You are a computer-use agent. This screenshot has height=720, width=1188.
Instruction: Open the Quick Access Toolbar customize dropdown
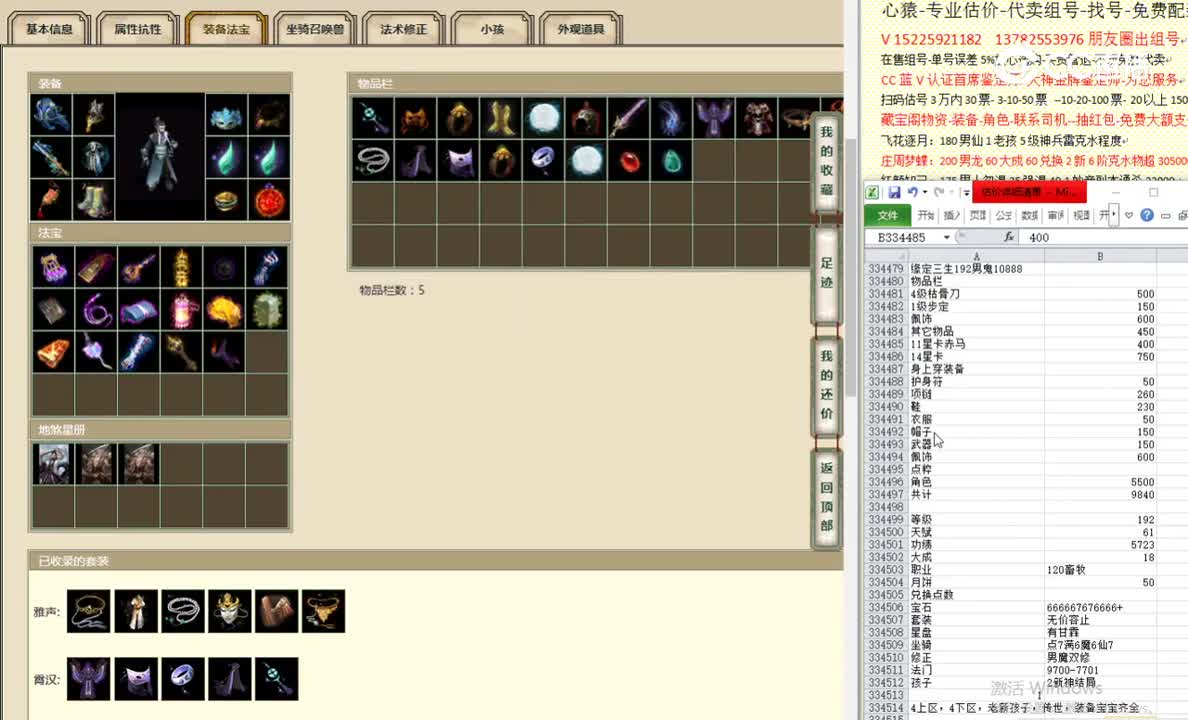(966, 192)
